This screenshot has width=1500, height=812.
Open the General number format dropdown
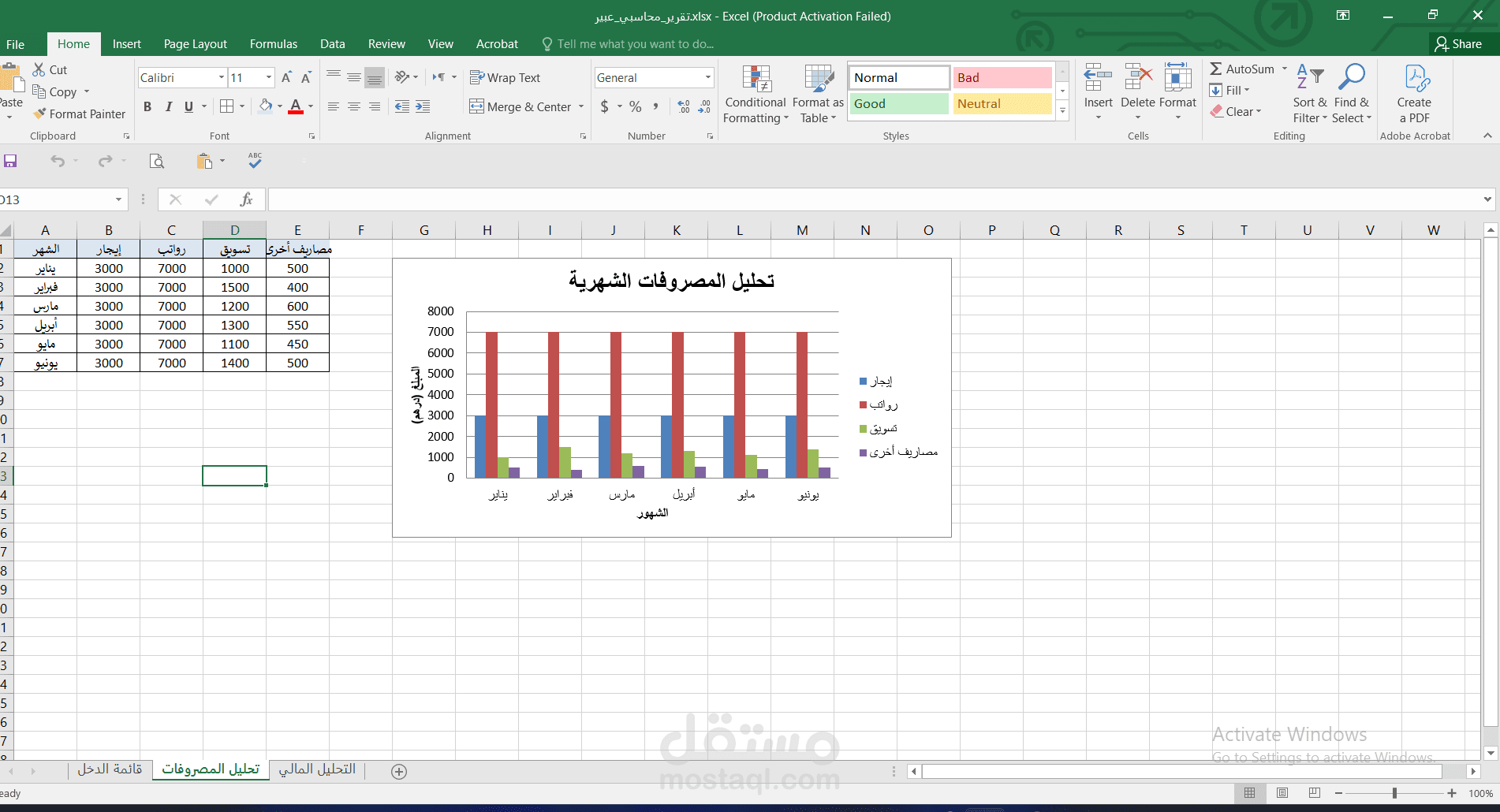pos(708,77)
